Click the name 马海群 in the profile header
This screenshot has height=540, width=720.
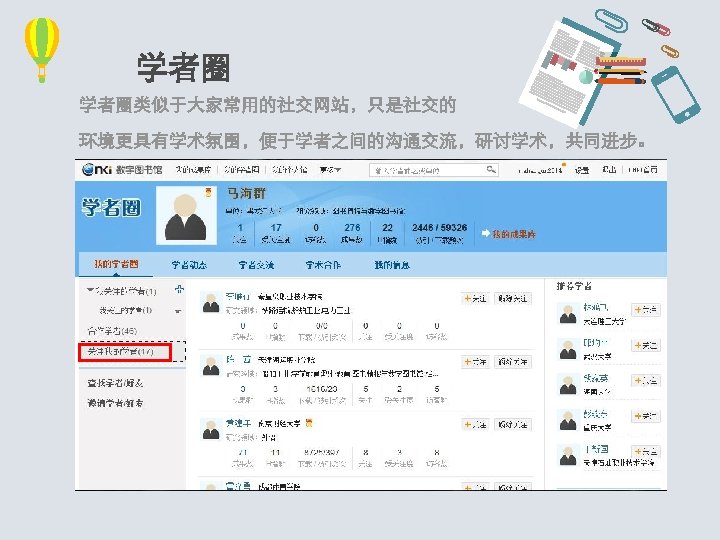pyautogui.click(x=246, y=193)
